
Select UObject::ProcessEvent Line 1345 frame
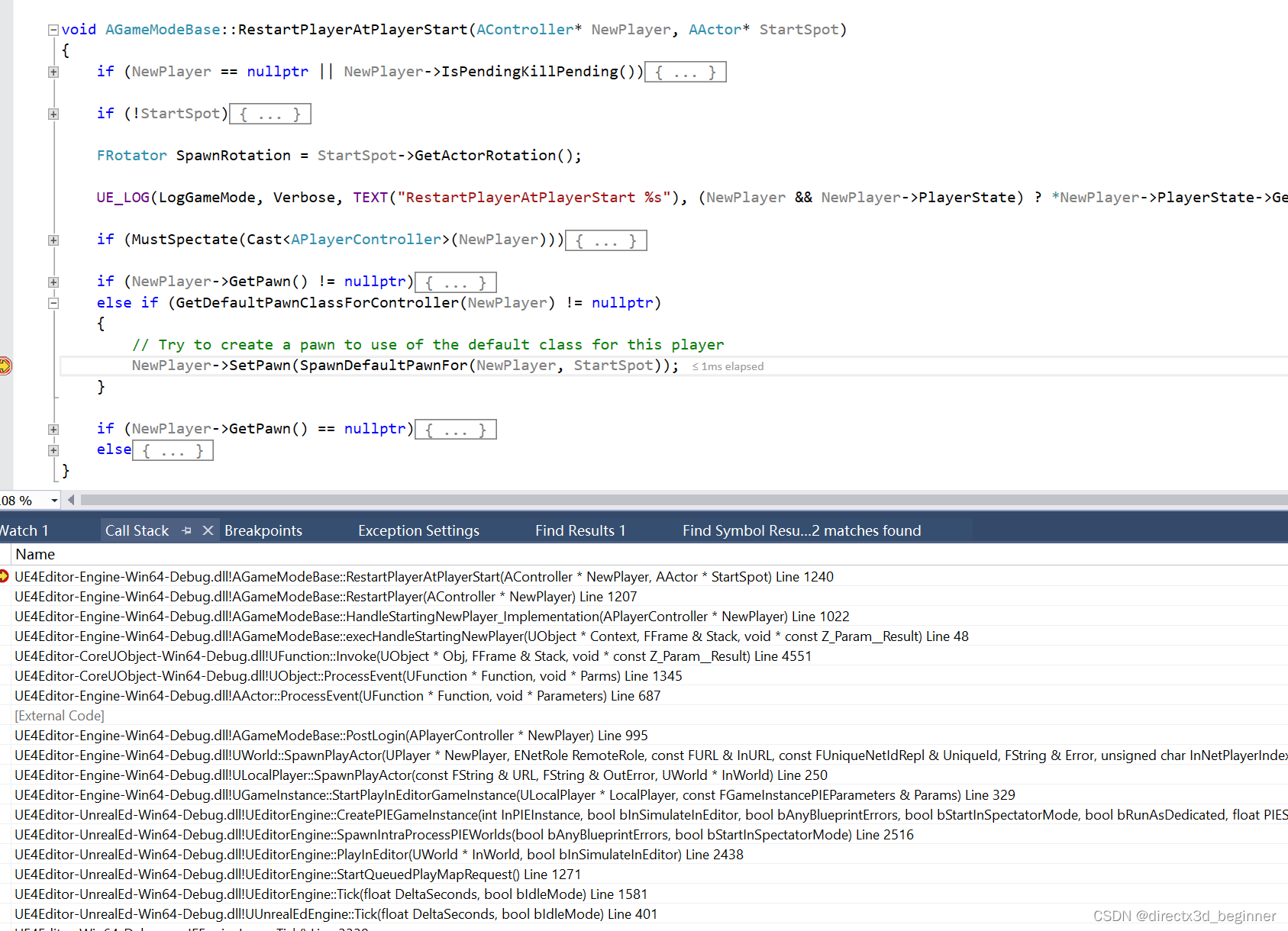[348, 676]
